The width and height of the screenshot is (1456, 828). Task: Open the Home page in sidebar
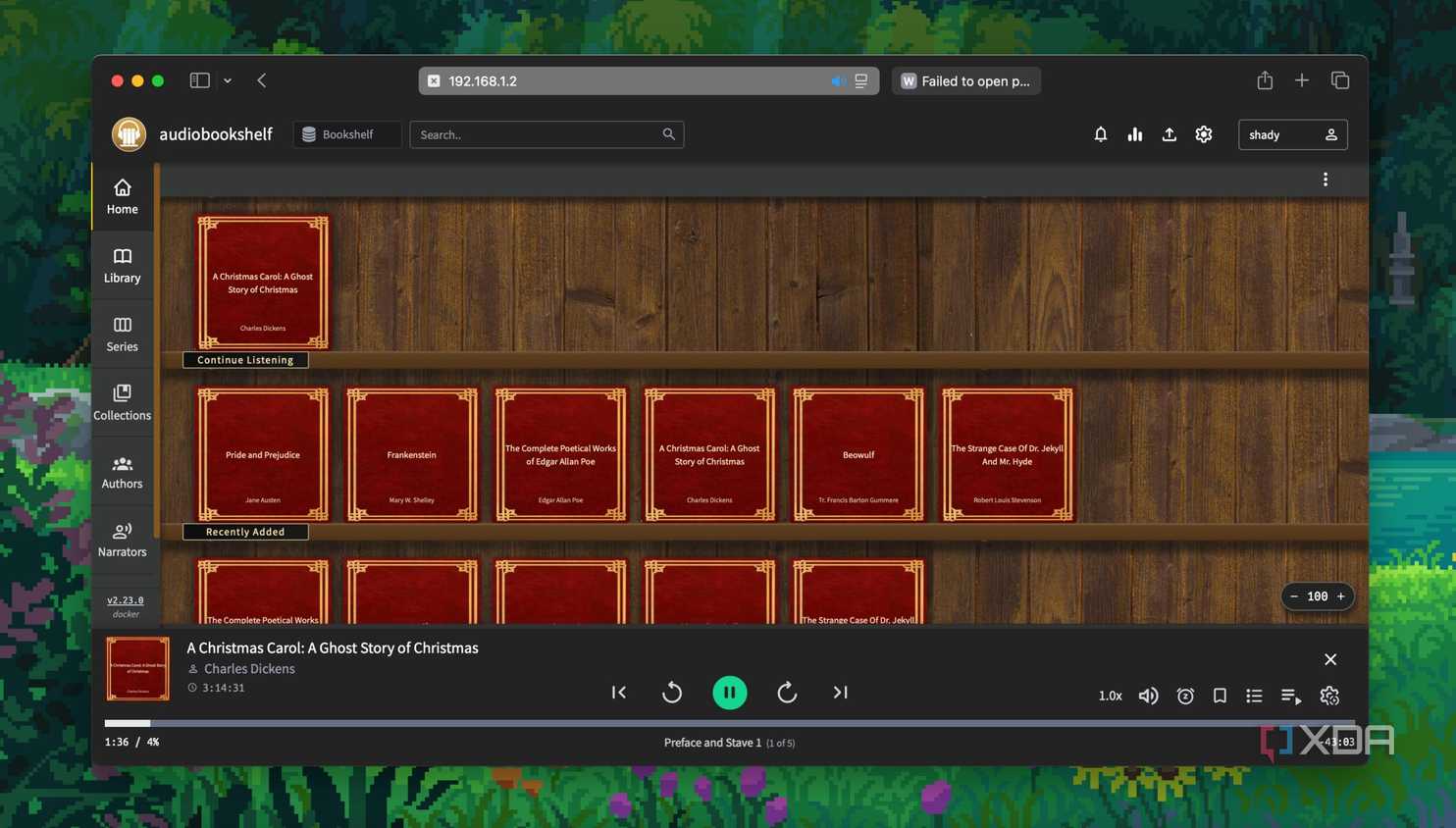(122, 196)
